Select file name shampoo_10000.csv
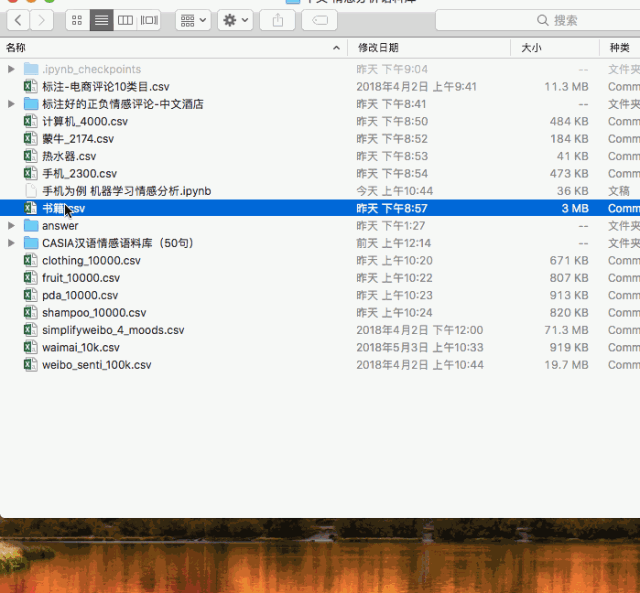This screenshot has height=593, width=640. 94,313
